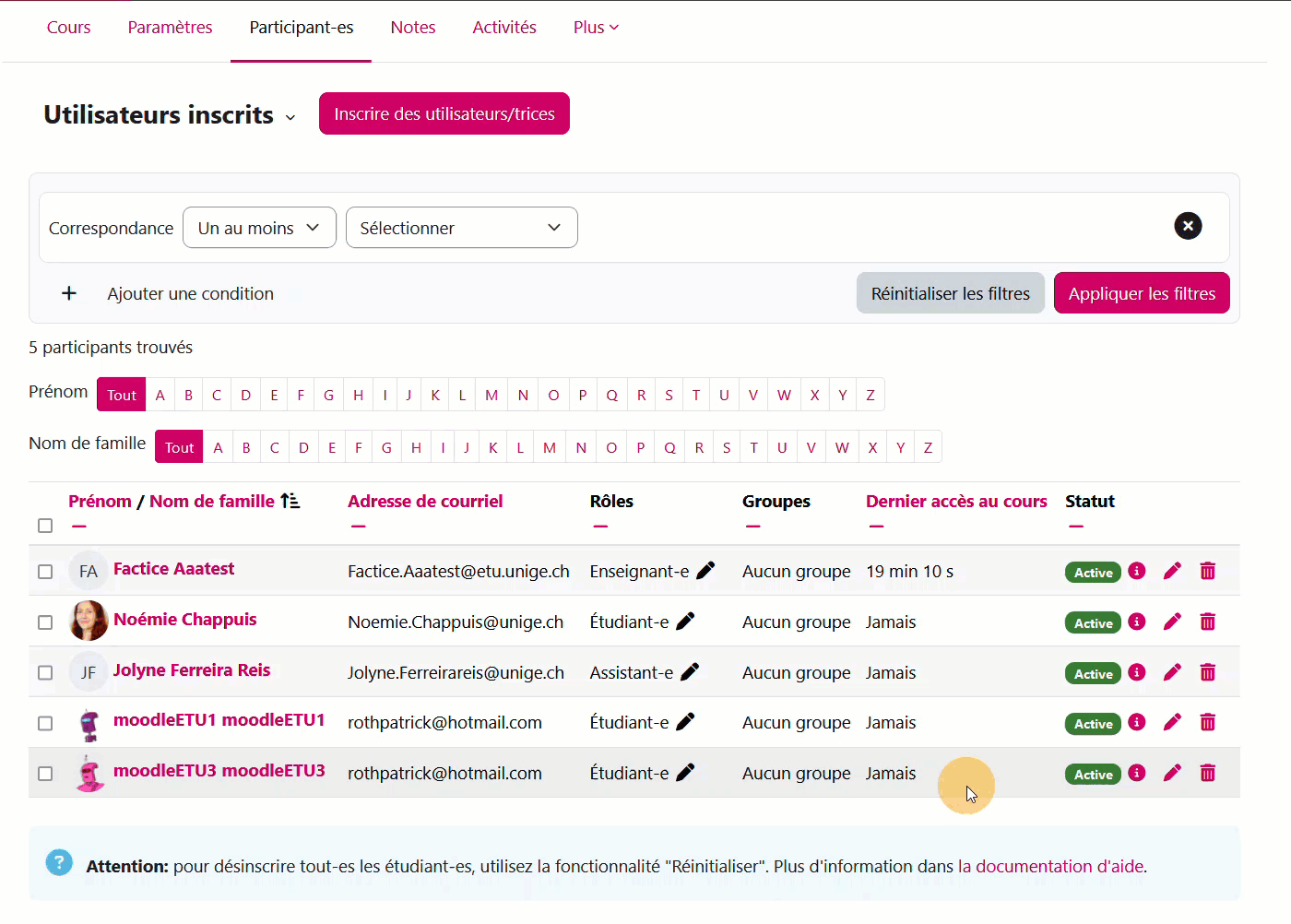The image size is (1291, 924).
Task: Click 'Inscrire des utilisateurs/trices' button
Action: click(x=444, y=113)
